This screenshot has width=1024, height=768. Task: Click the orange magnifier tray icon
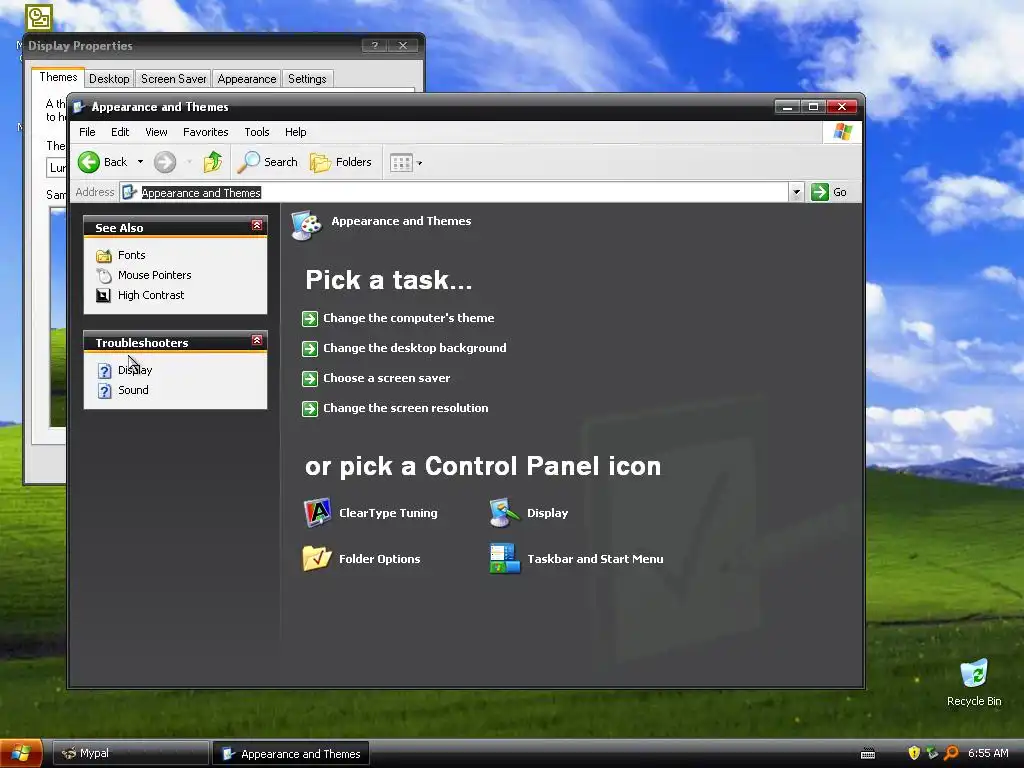pos(952,753)
